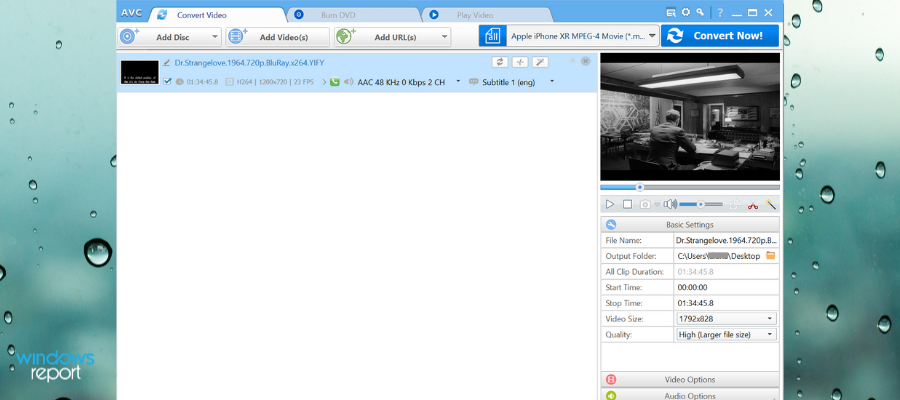Click the clip/trim button on video row
This screenshot has width=900, height=400.
(520, 62)
